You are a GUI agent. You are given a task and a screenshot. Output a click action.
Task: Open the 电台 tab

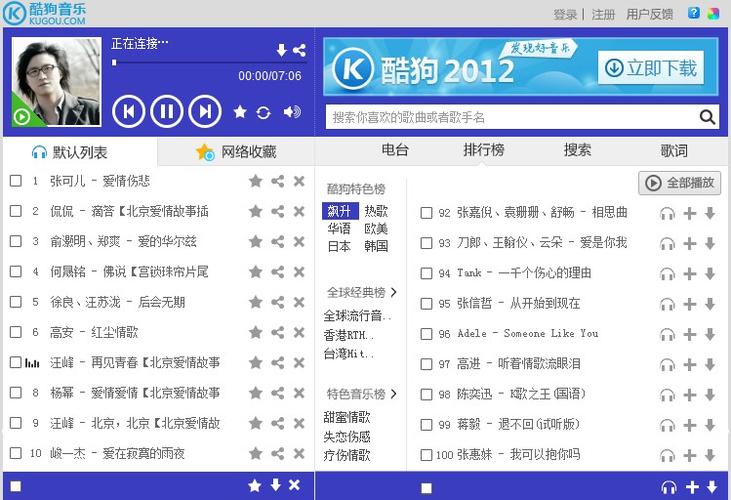click(395, 150)
